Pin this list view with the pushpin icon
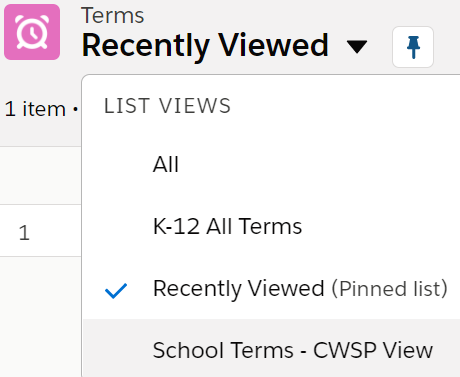The height and width of the screenshot is (377, 460). point(413,47)
